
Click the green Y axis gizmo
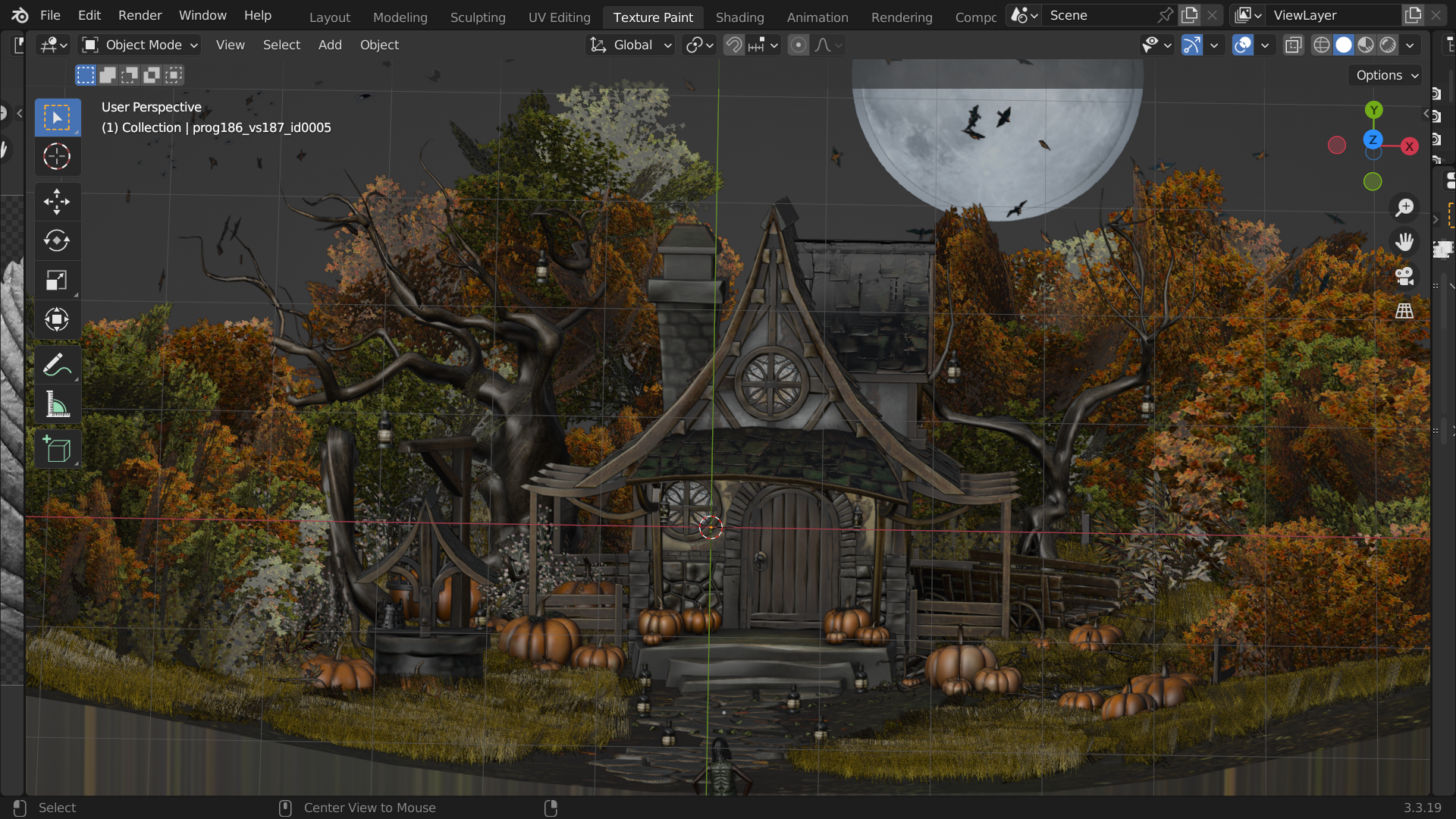(x=1373, y=111)
